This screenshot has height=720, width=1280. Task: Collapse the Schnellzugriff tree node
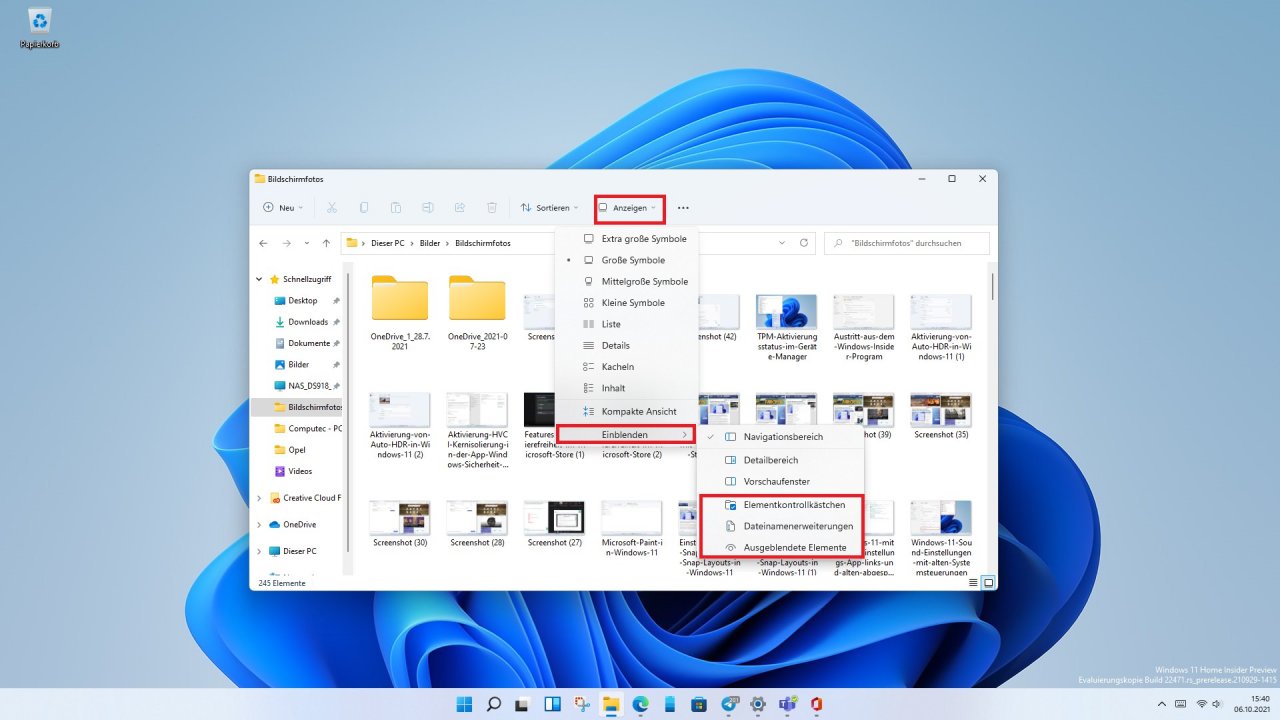click(x=259, y=280)
